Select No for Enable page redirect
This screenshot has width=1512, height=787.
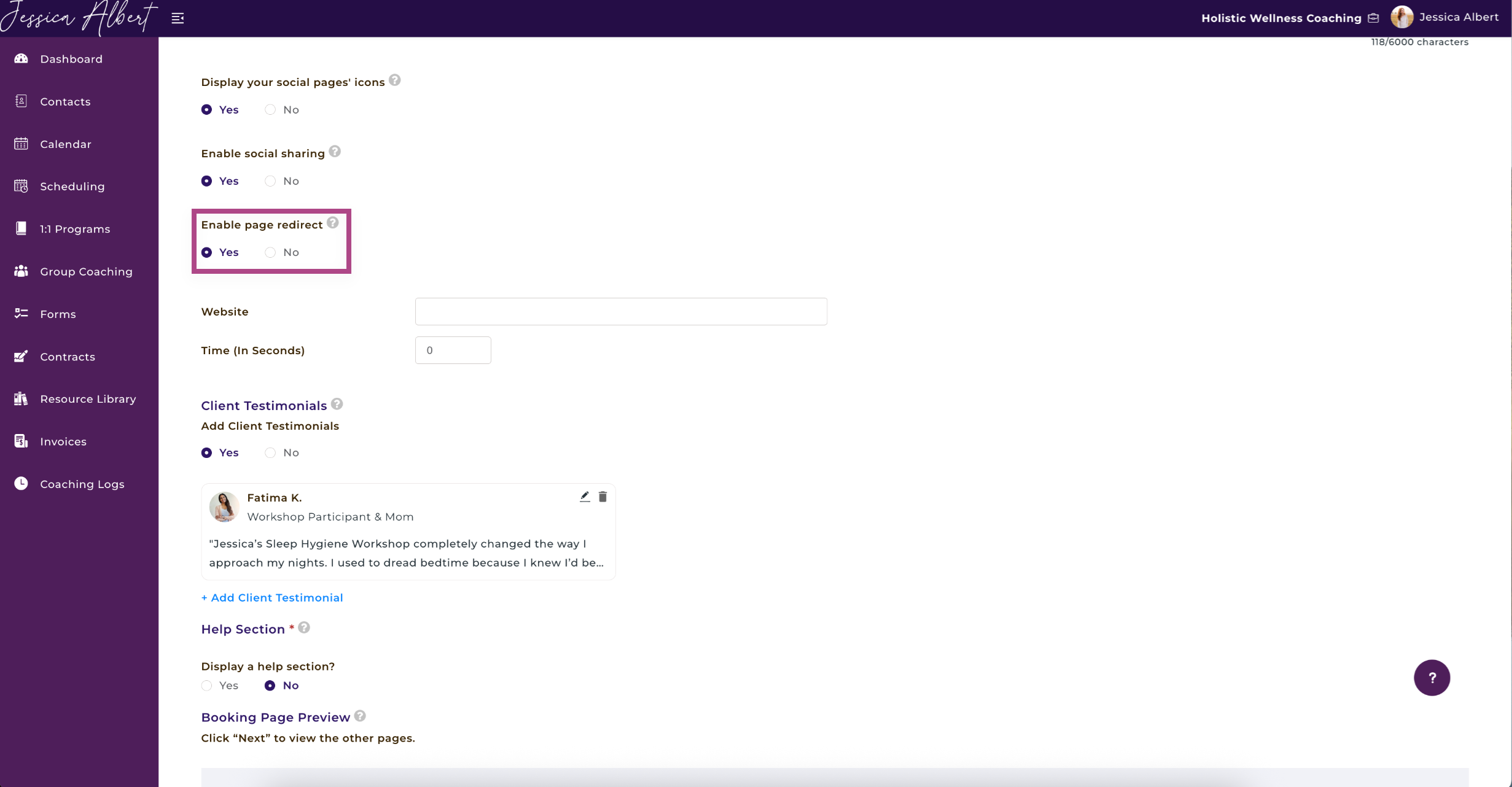[x=270, y=252]
